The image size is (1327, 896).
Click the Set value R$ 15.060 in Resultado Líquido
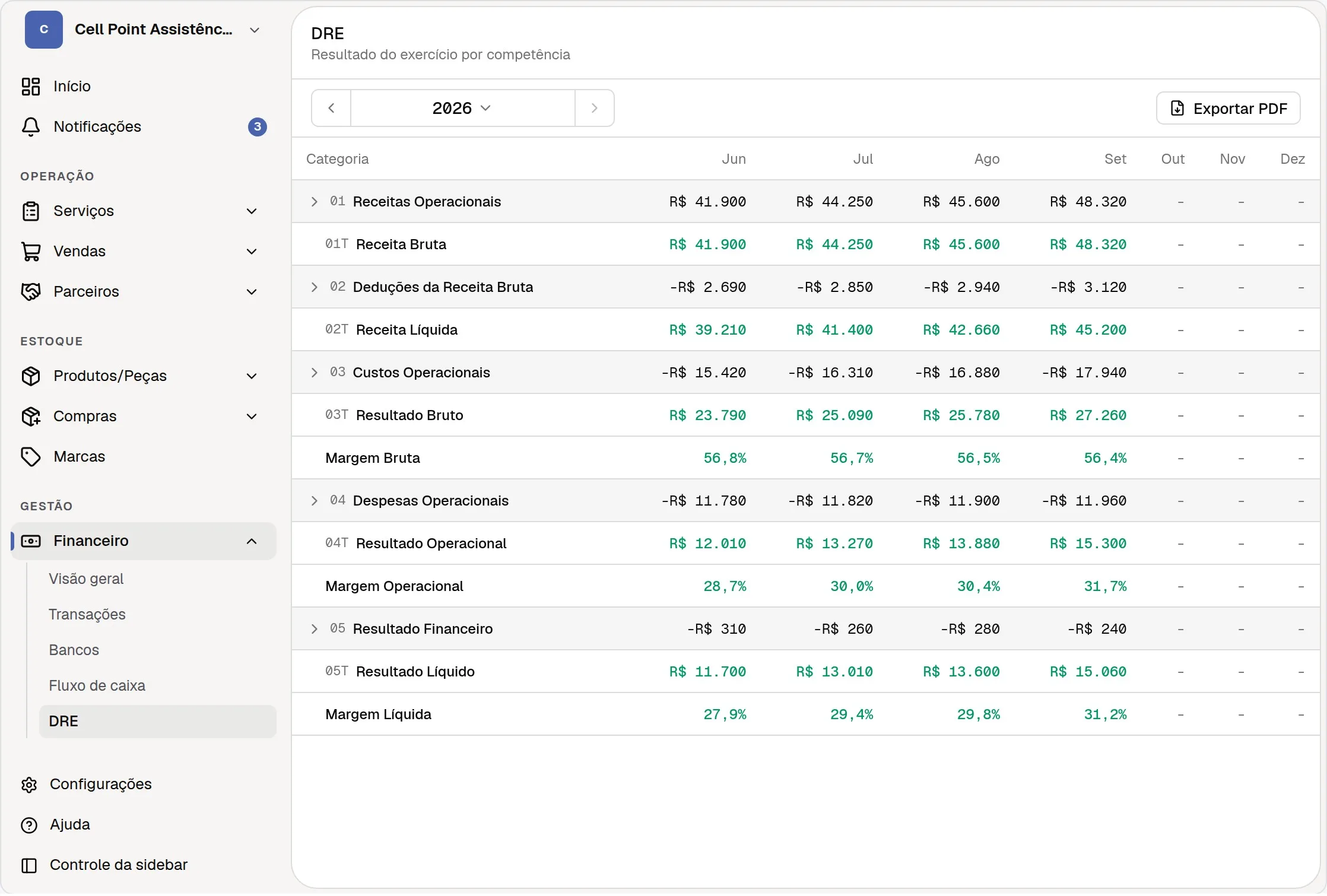(1088, 672)
